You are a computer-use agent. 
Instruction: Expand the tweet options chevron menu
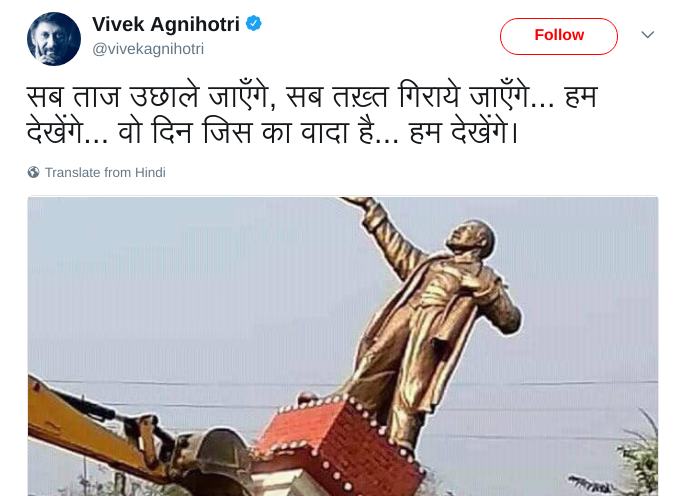647,34
